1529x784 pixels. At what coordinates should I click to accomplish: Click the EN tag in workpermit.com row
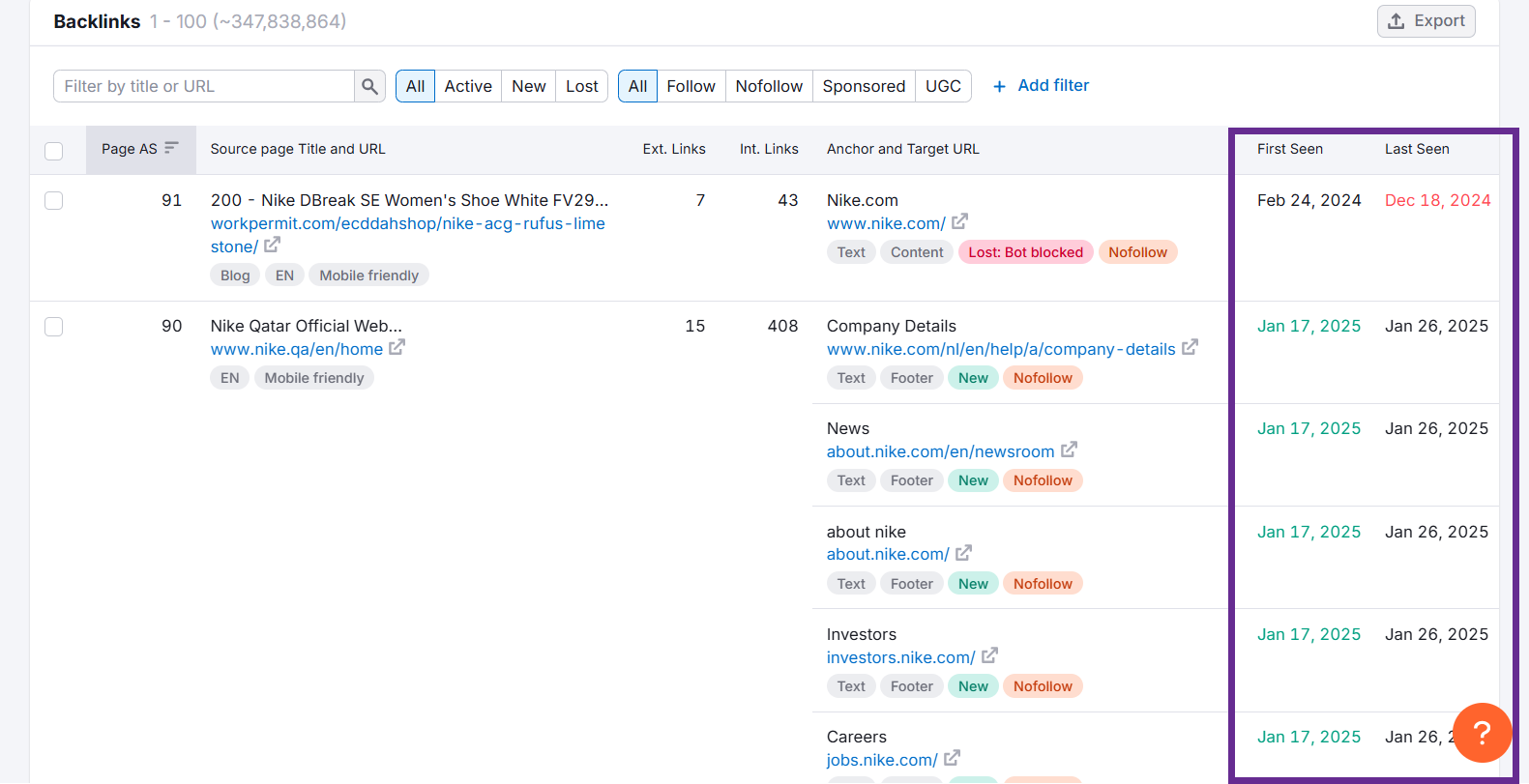pyautogui.click(x=284, y=276)
